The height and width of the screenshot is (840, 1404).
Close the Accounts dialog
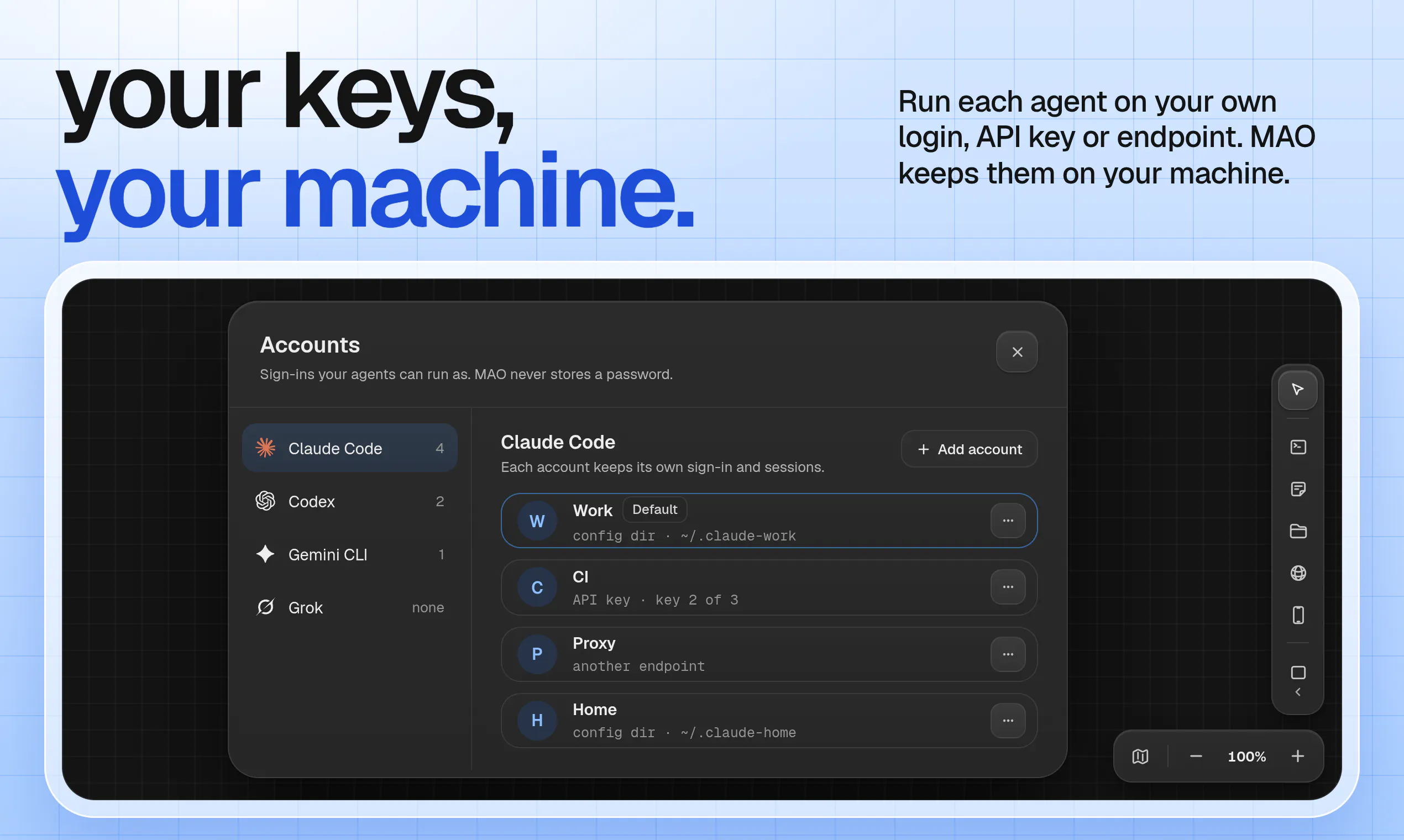pos(1017,352)
